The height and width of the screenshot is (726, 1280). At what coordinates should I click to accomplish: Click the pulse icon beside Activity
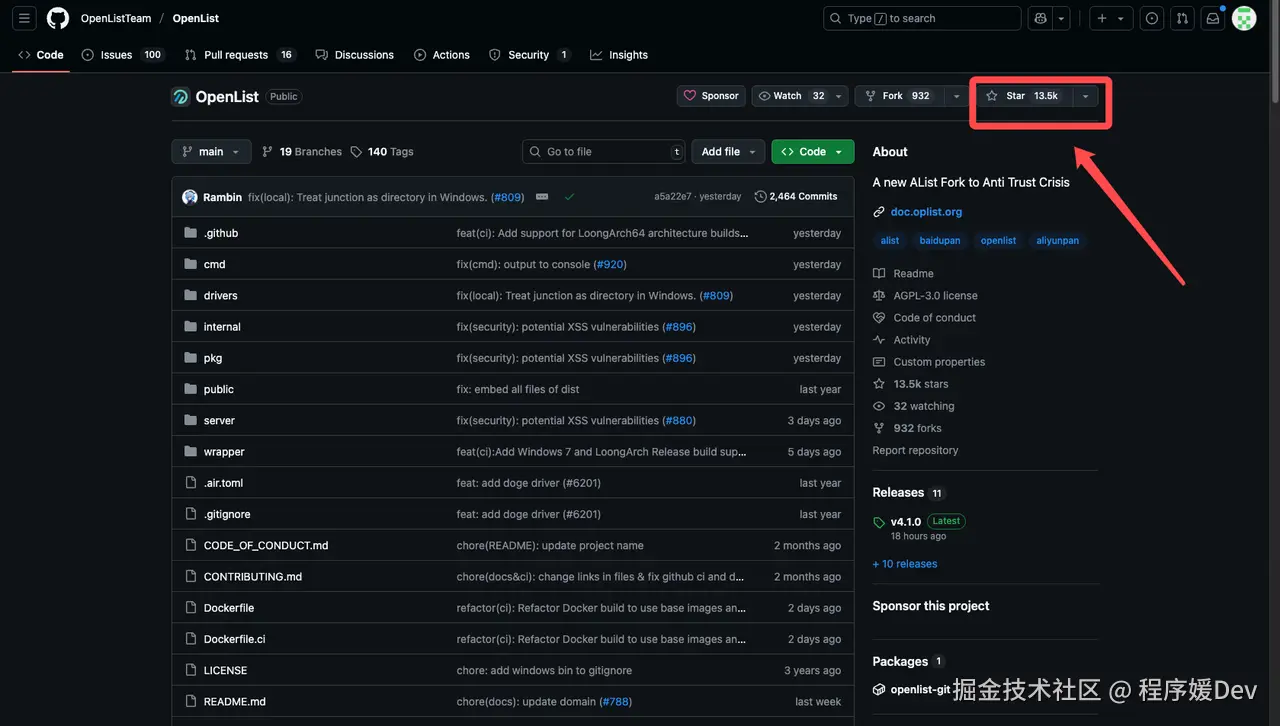tap(879, 340)
